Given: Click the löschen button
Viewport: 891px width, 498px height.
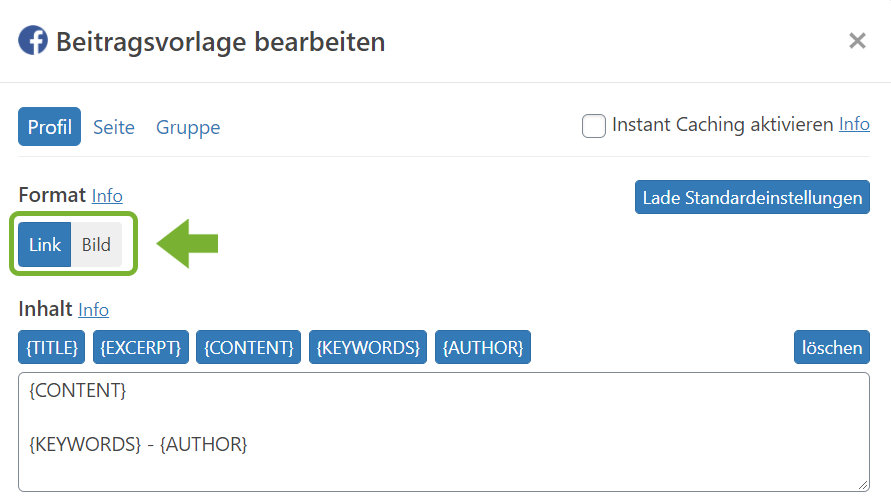Looking at the screenshot, I should tap(831, 347).
